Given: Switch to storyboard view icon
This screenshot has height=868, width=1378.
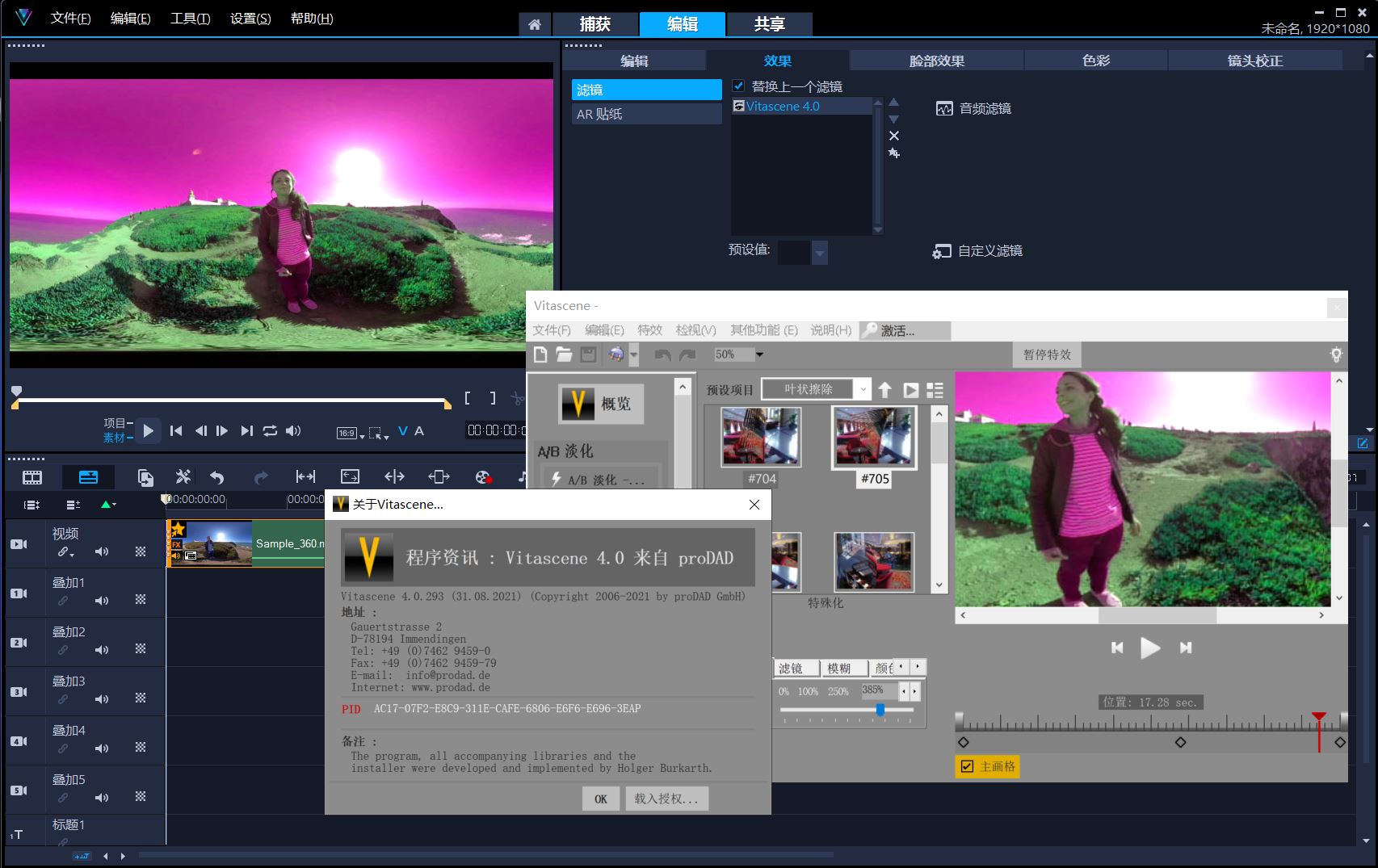Looking at the screenshot, I should (x=32, y=477).
